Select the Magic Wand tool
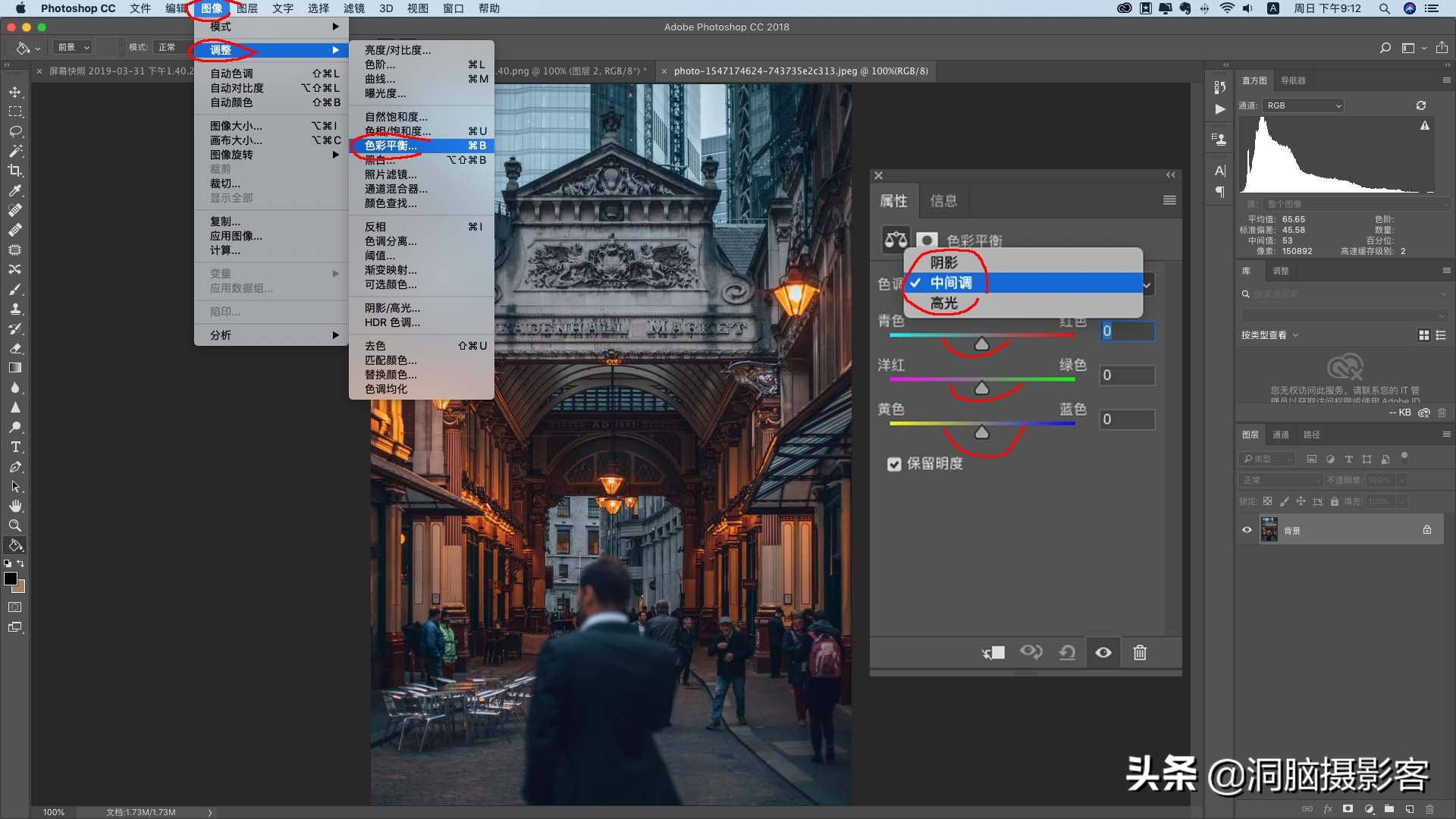1456x819 pixels. (x=15, y=151)
